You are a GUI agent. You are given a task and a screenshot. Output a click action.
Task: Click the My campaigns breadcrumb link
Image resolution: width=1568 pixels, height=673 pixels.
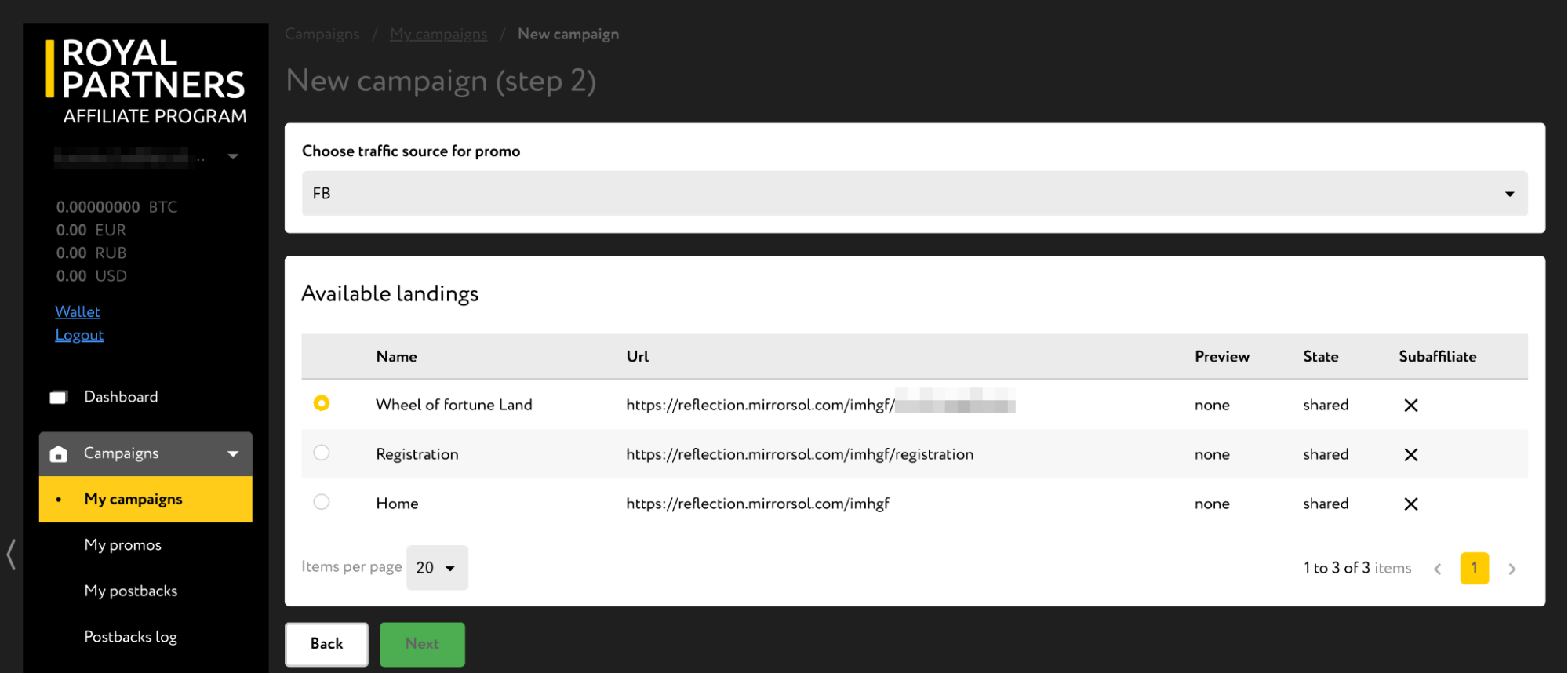pos(438,34)
